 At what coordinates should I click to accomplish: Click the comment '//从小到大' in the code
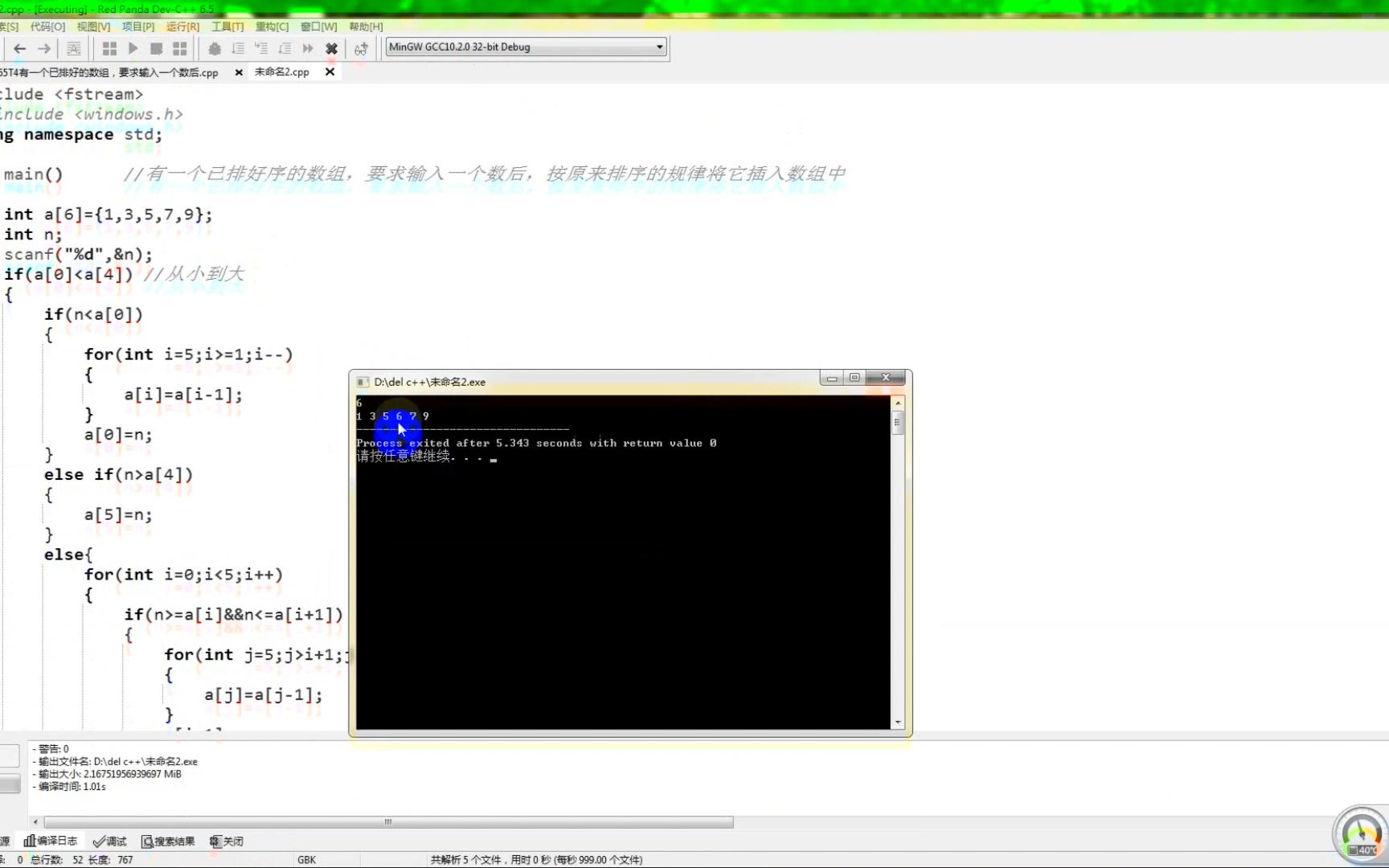coord(194,275)
